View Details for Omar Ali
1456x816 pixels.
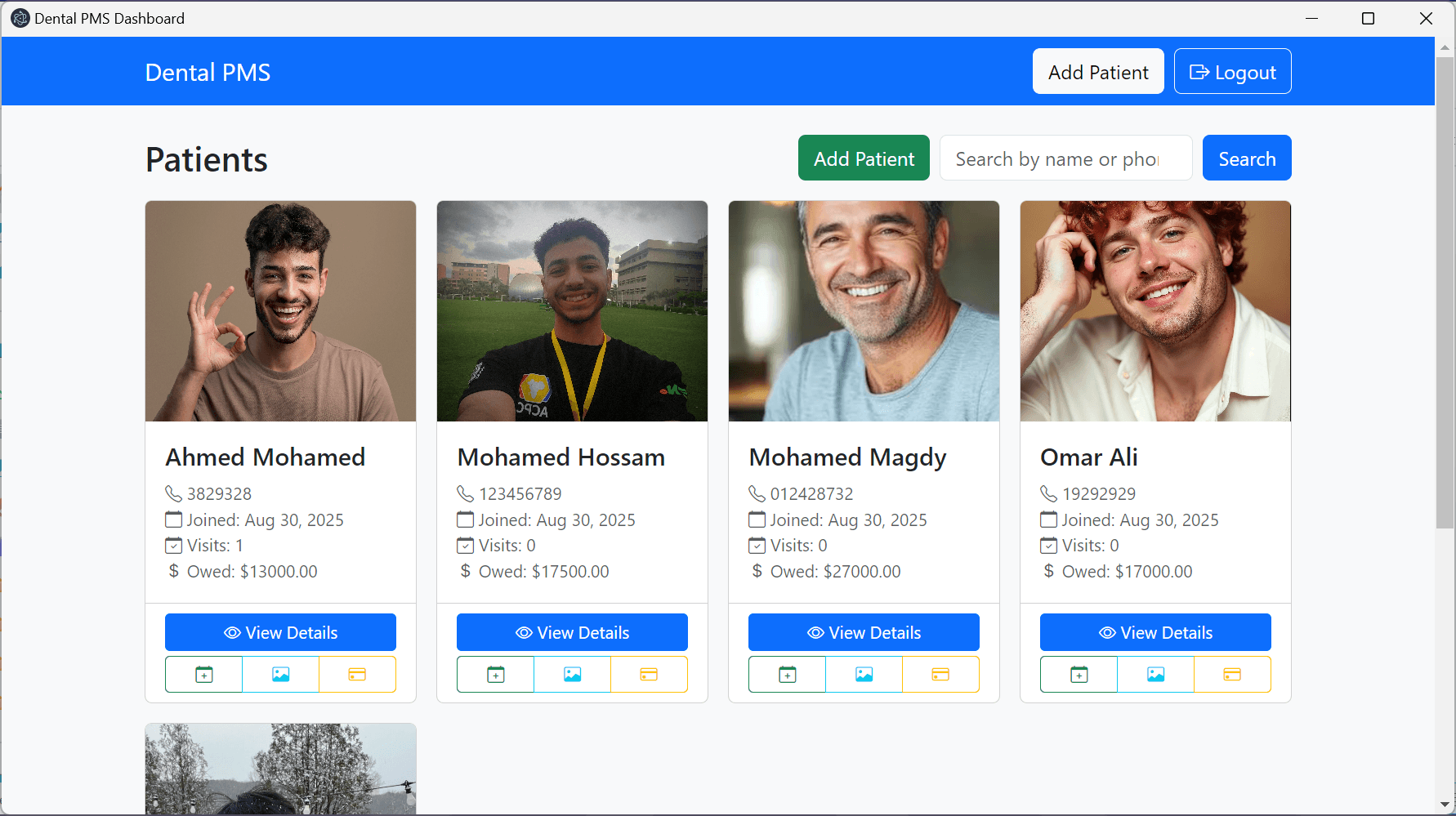click(1155, 632)
